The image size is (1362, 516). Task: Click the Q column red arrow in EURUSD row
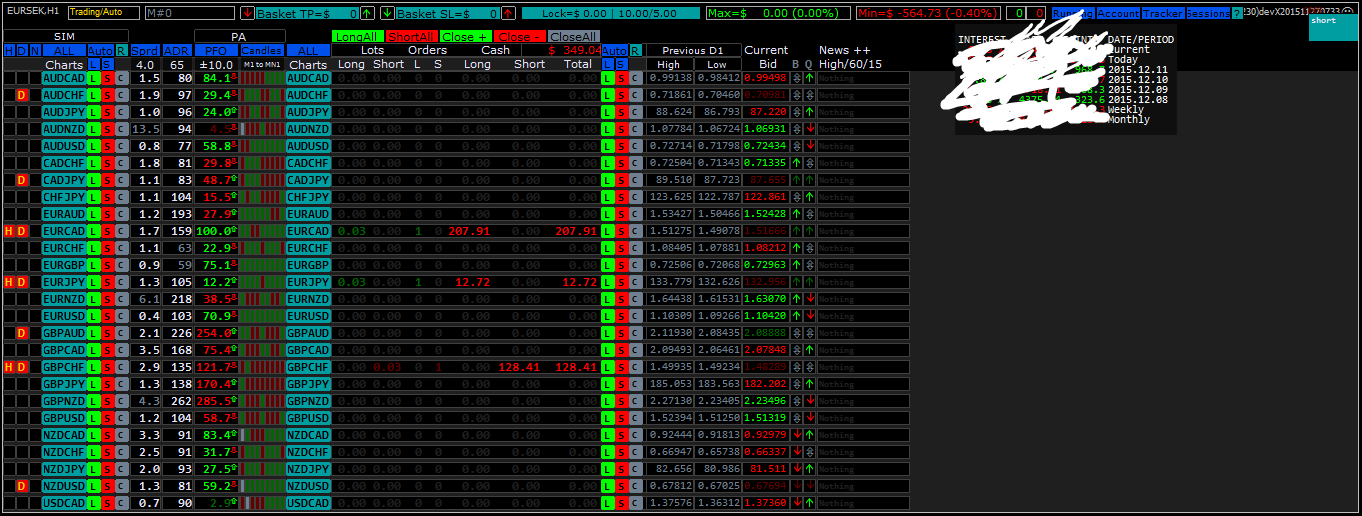809,316
